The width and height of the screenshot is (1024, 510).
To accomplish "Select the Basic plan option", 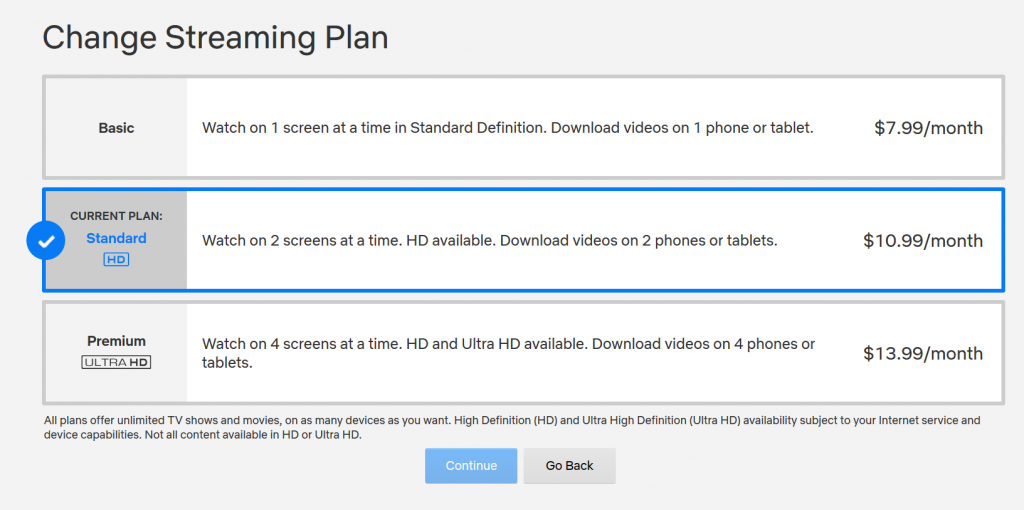I will click(523, 127).
